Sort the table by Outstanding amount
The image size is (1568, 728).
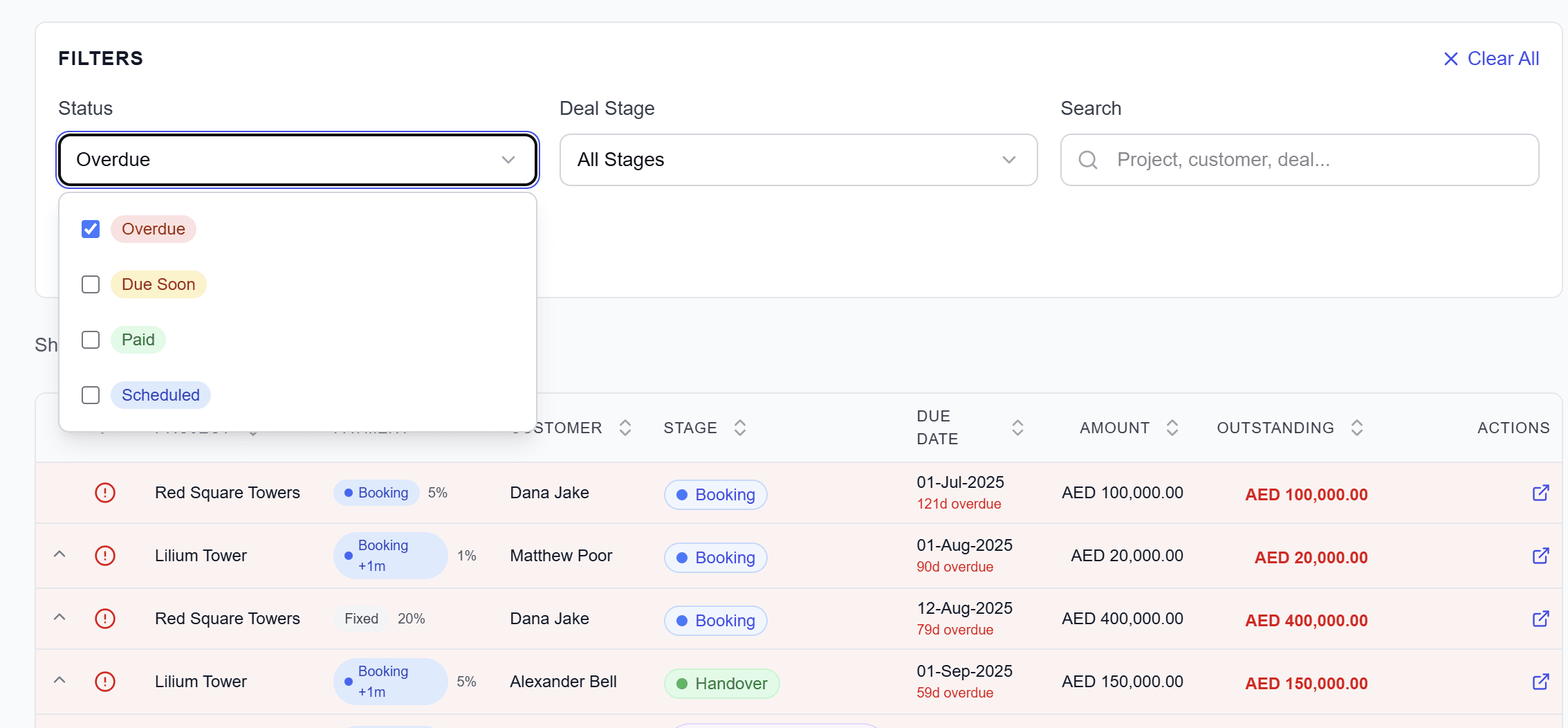pyautogui.click(x=1357, y=427)
